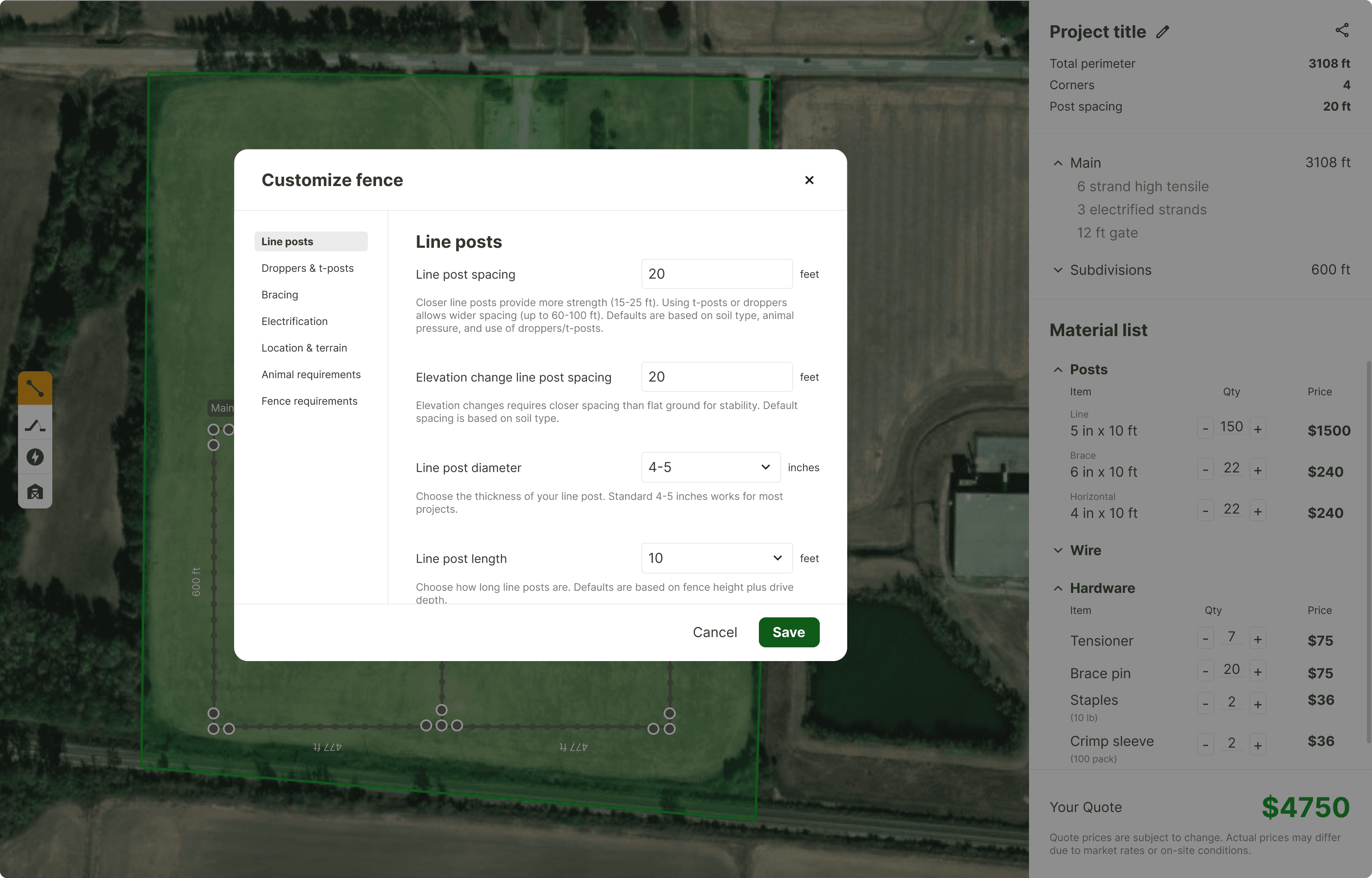This screenshot has height=878, width=1372.
Task: Select the subdivision fence tool
Action: pyautogui.click(x=35, y=425)
